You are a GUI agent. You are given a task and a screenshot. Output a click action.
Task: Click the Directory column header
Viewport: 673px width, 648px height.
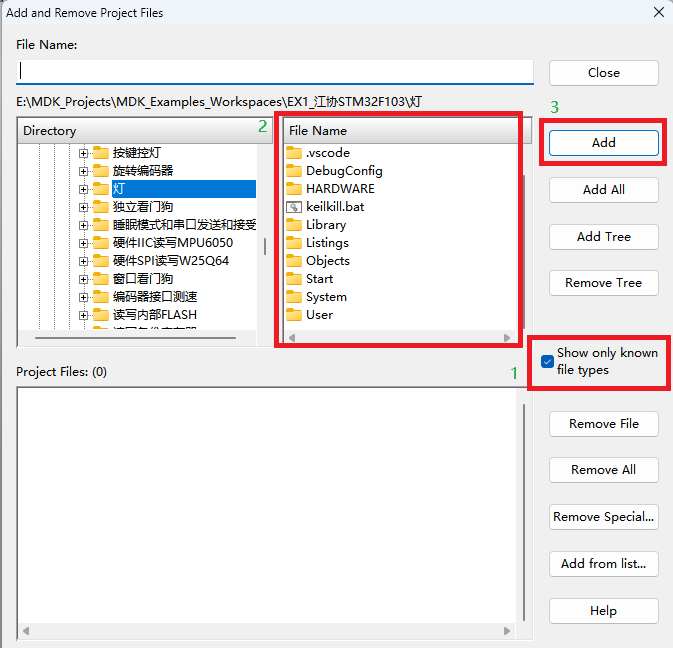[x=145, y=130]
